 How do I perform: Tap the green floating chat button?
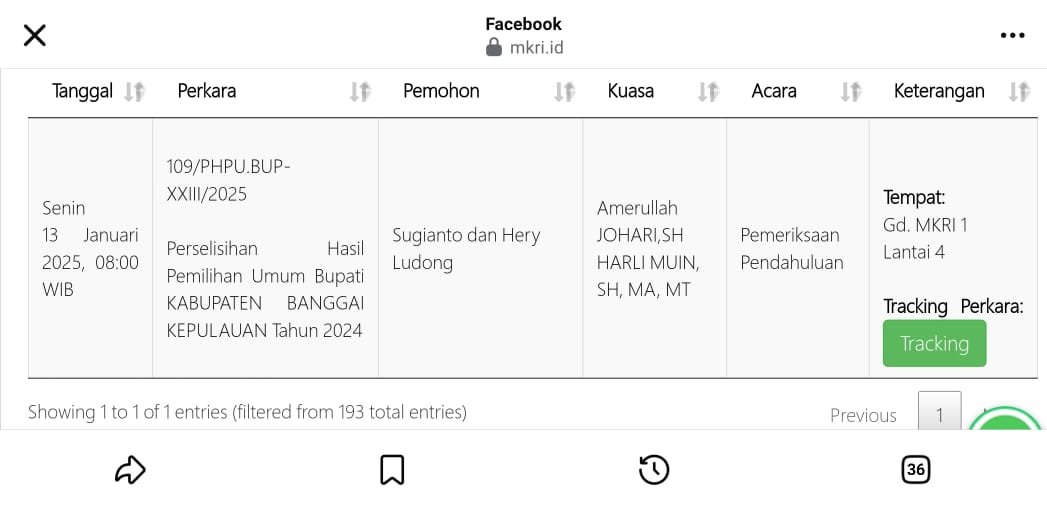tap(1006, 417)
